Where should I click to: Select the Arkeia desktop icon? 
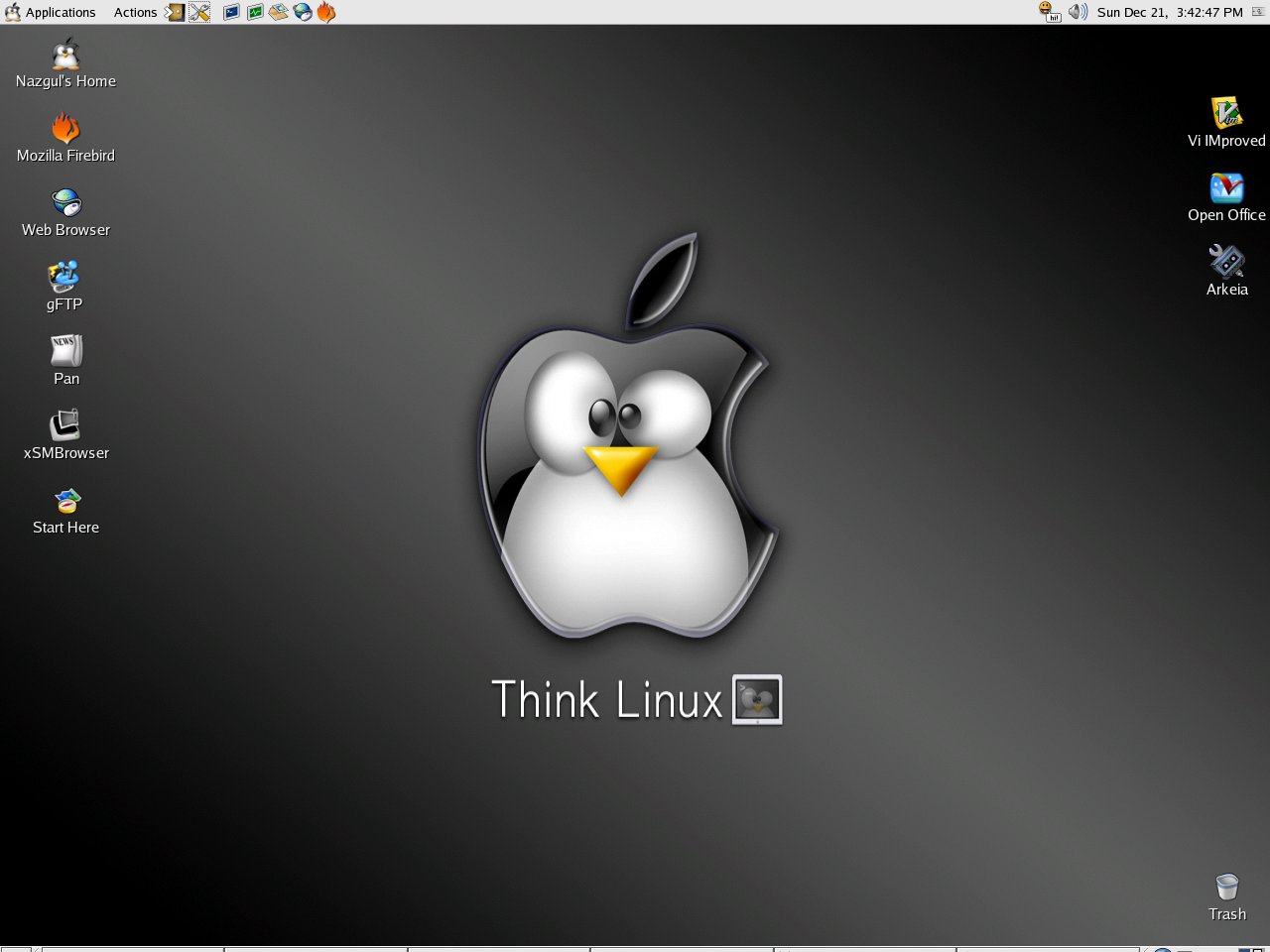1227,262
